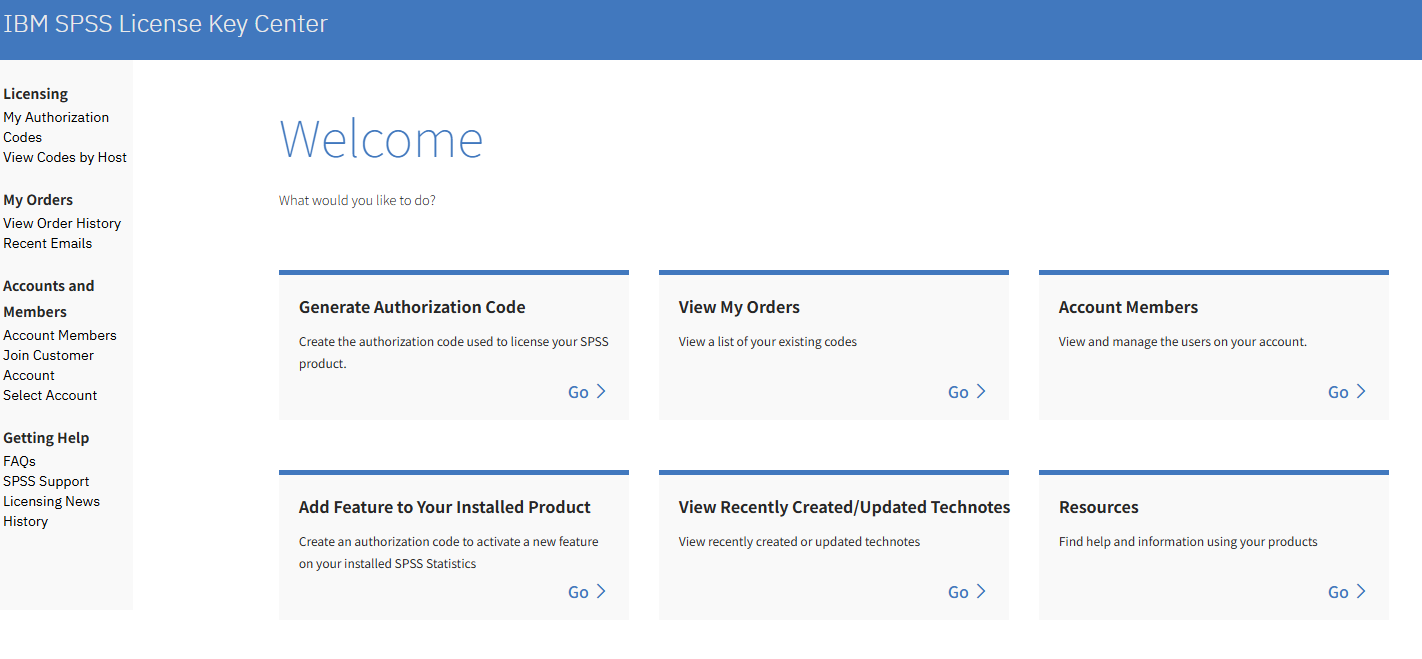Image resolution: width=1422 pixels, height=659 pixels.
Task: Click Go text in Add Feature card
Action: pyautogui.click(x=578, y=592)
